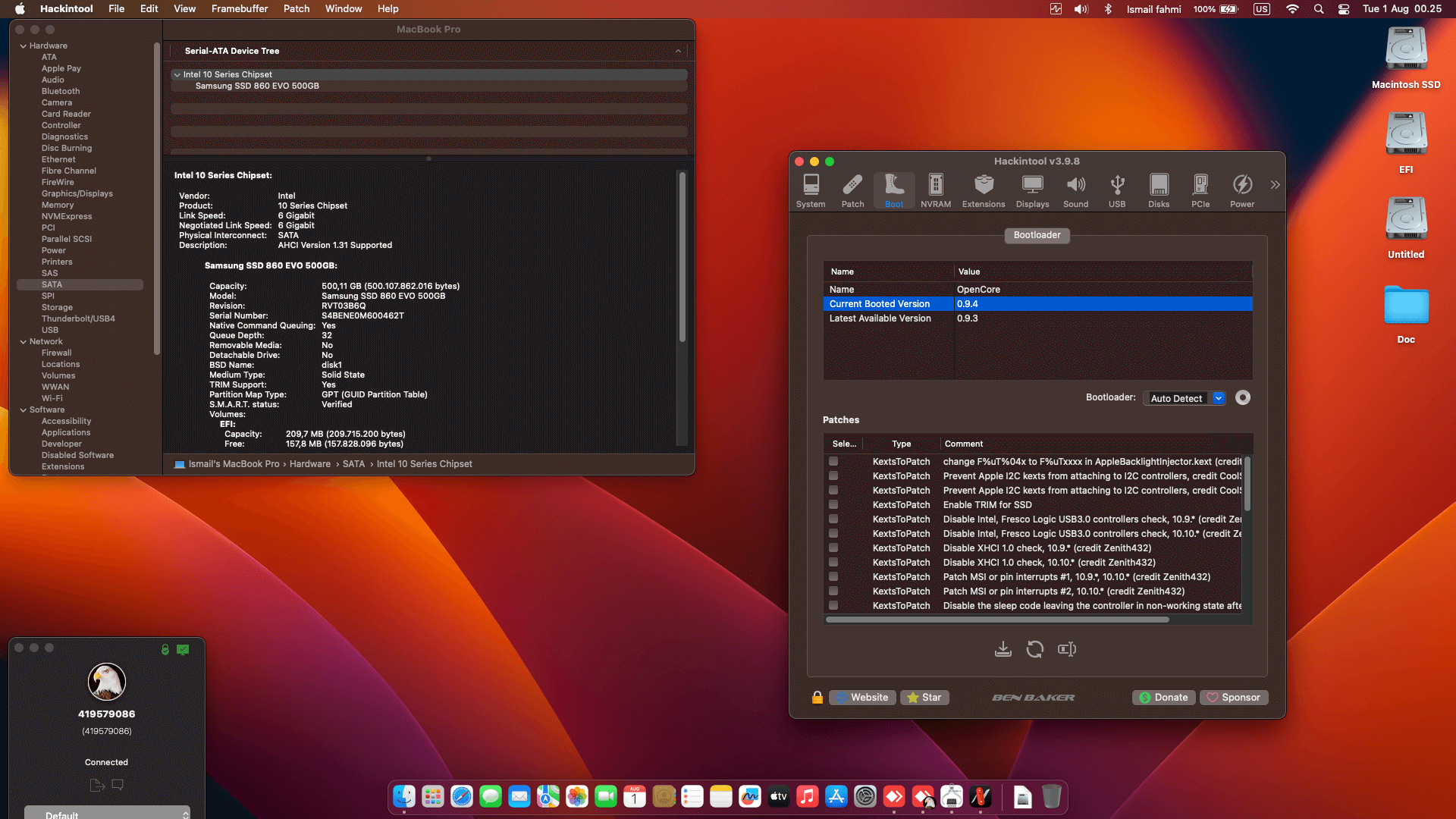Toggle the lock icon beside the Website button
This screenshot has width=1456, height=819.
(817, 697)
